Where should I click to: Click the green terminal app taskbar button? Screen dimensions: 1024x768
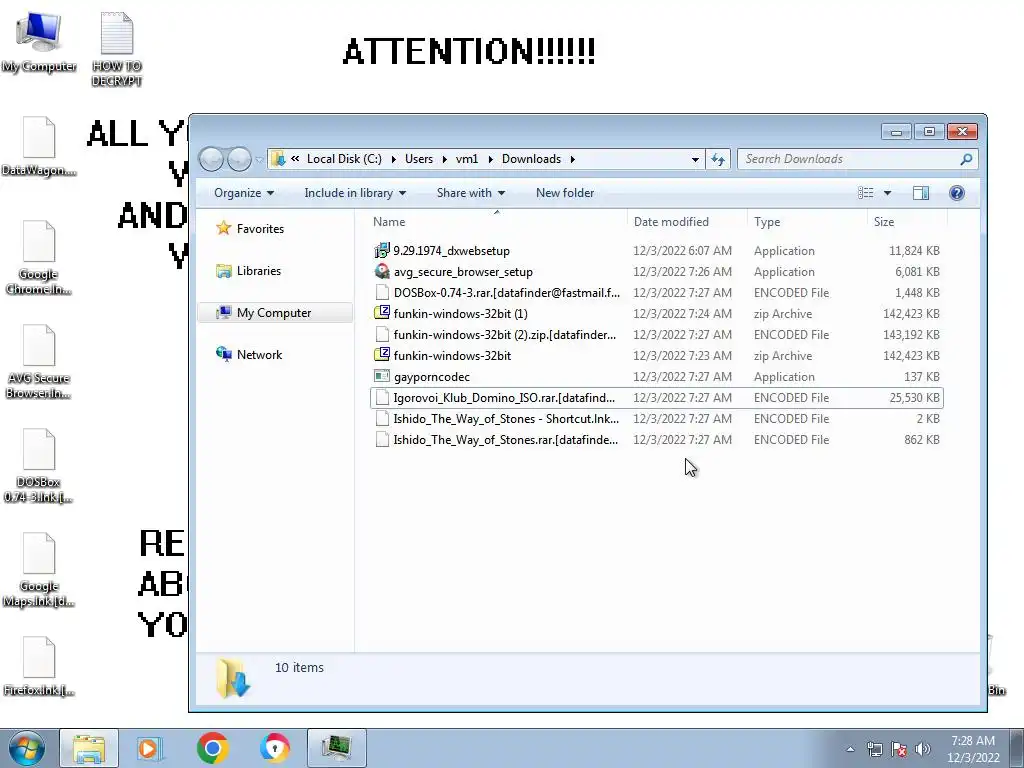click(x=336, y=748)
